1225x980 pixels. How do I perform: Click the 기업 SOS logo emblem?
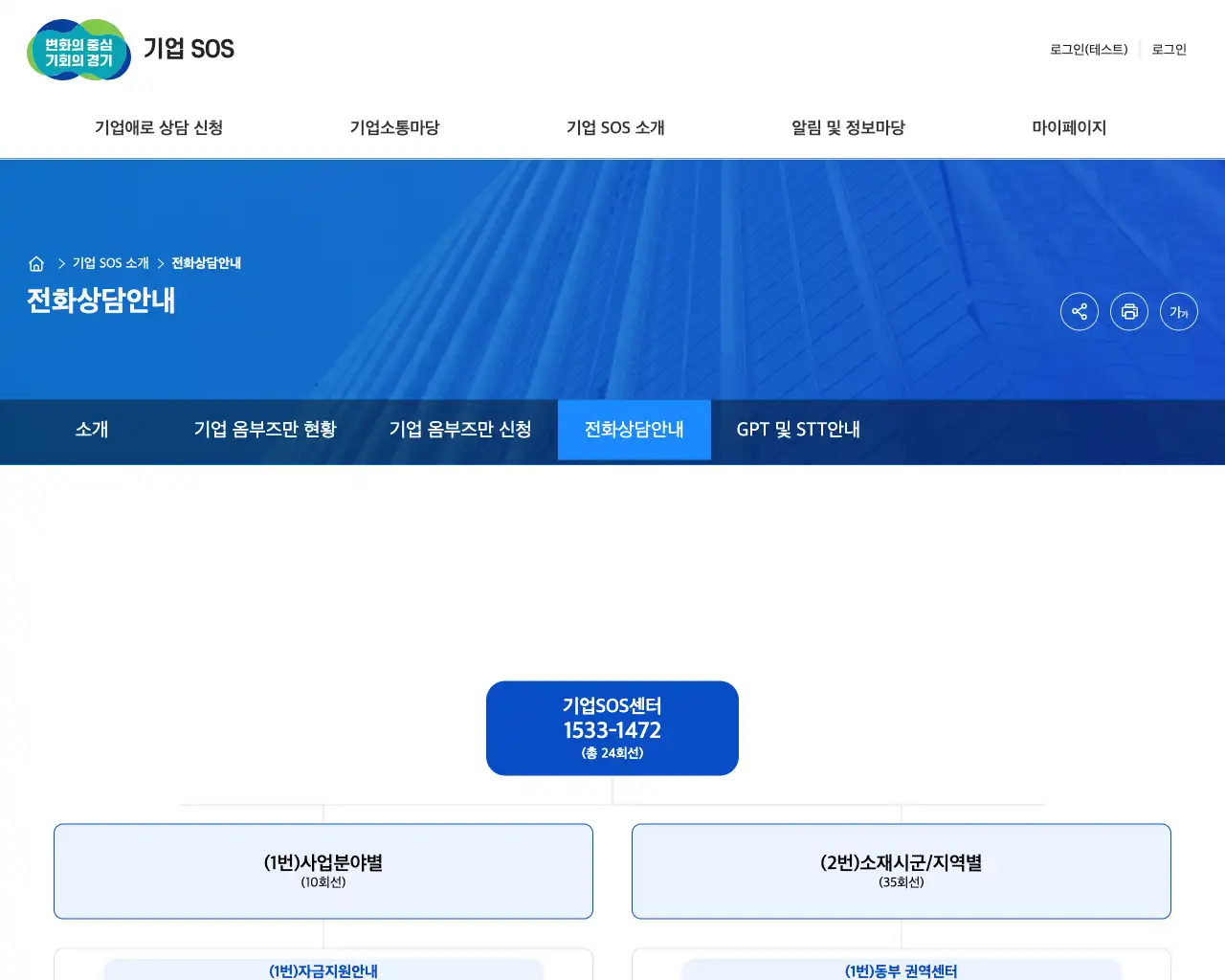tap(78, 50)
